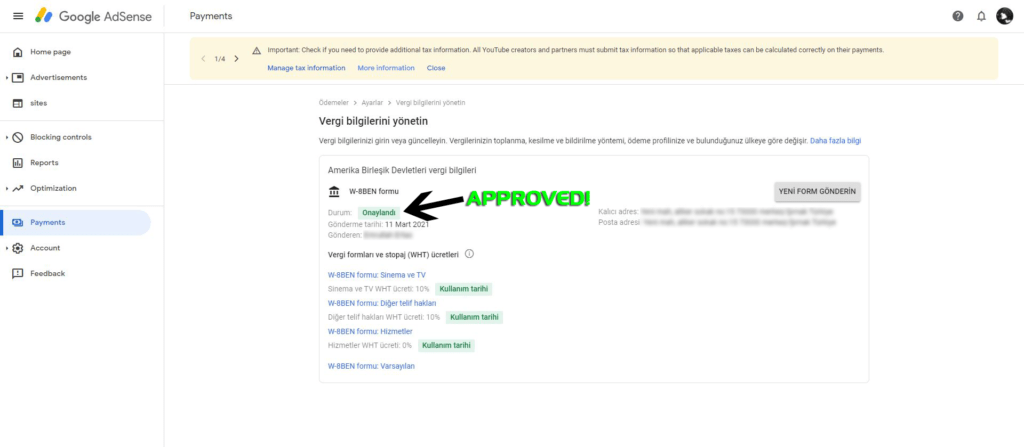The image size is (1024, 447).
Task: Click the info icon beside WHT ücretleri
Action: click(x=469, y=254)
